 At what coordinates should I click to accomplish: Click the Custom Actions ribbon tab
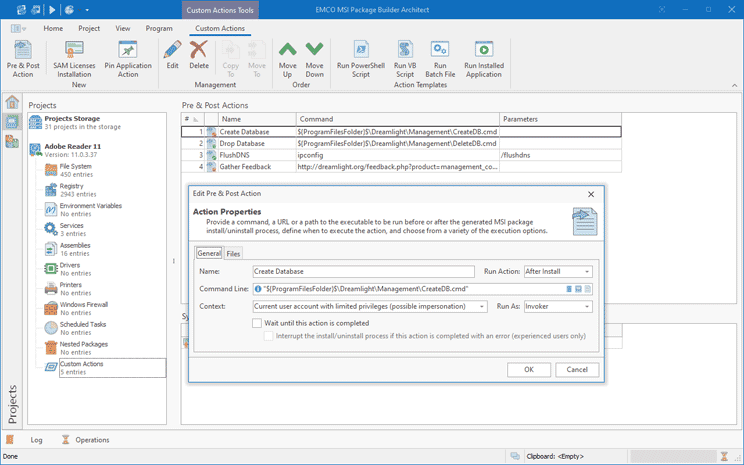220,28
